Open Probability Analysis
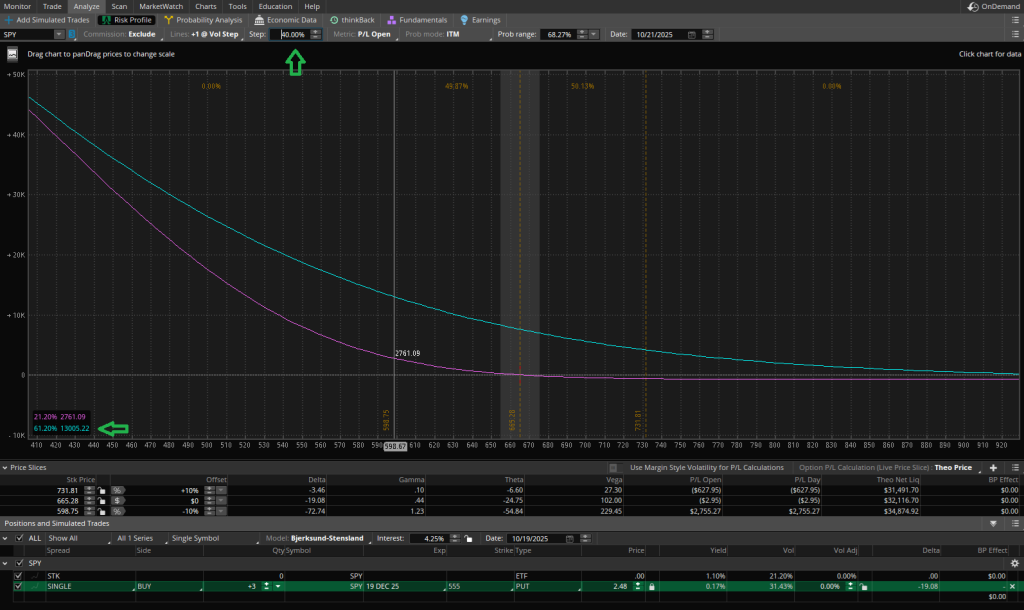The image size is (1024, 610). [x=208, y=19]
